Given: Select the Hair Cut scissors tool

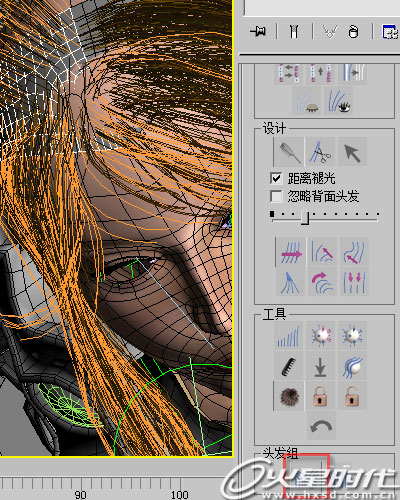Looking at the screenshot, I should coord(320,152).
